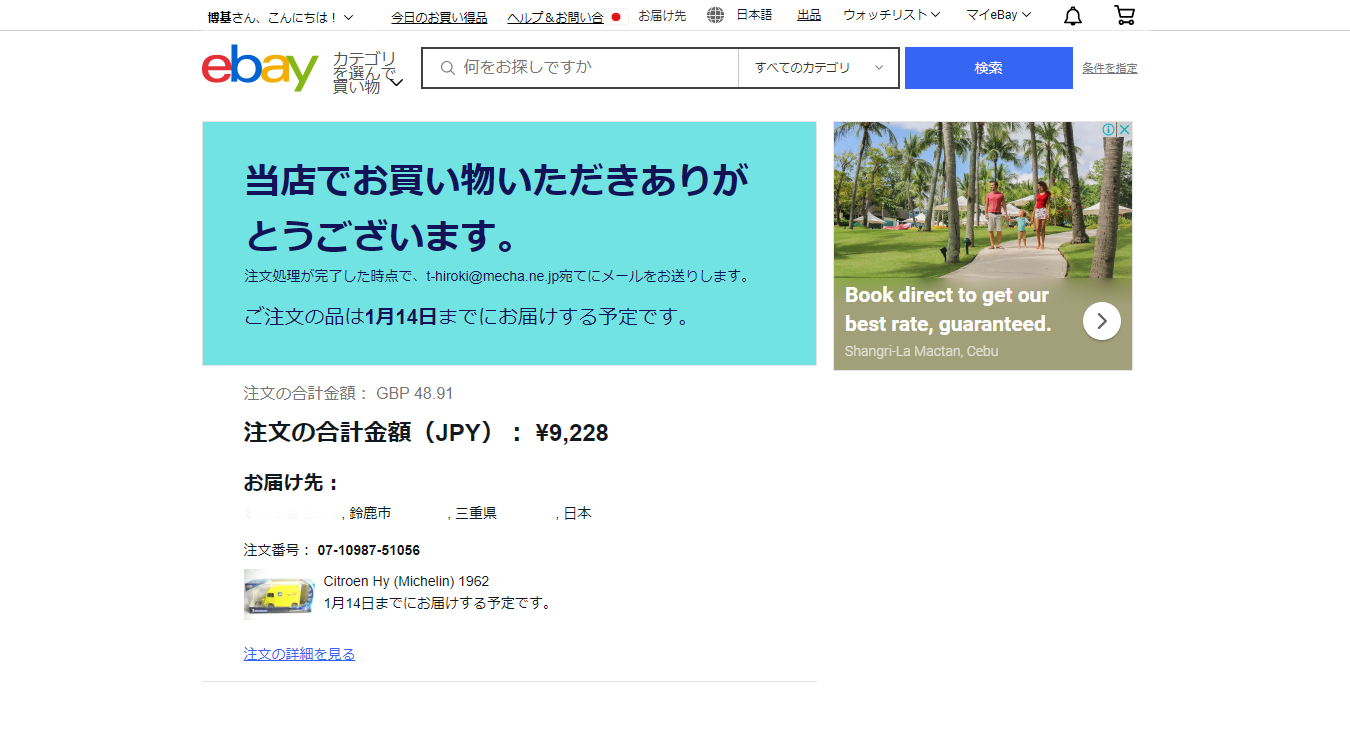This screenshot has width=1350, height=738.
Task: Click the globe language icon
Action: click(715, 15)
